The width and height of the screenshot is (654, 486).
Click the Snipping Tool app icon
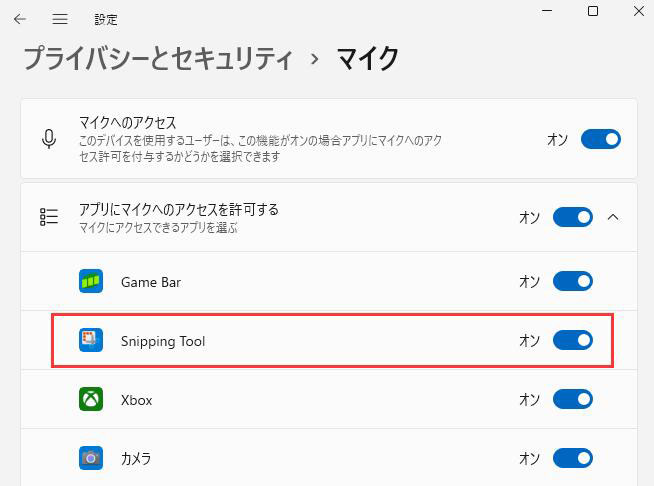(91, 341)
